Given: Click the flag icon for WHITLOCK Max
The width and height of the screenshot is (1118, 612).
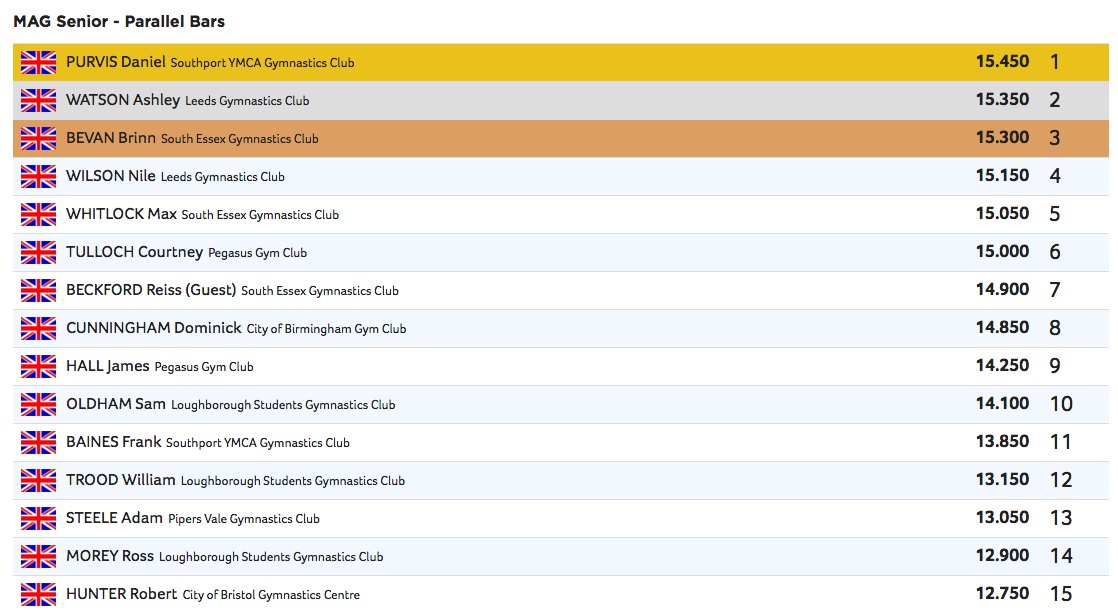Looking at the screenshot, I should click(38, 214).
